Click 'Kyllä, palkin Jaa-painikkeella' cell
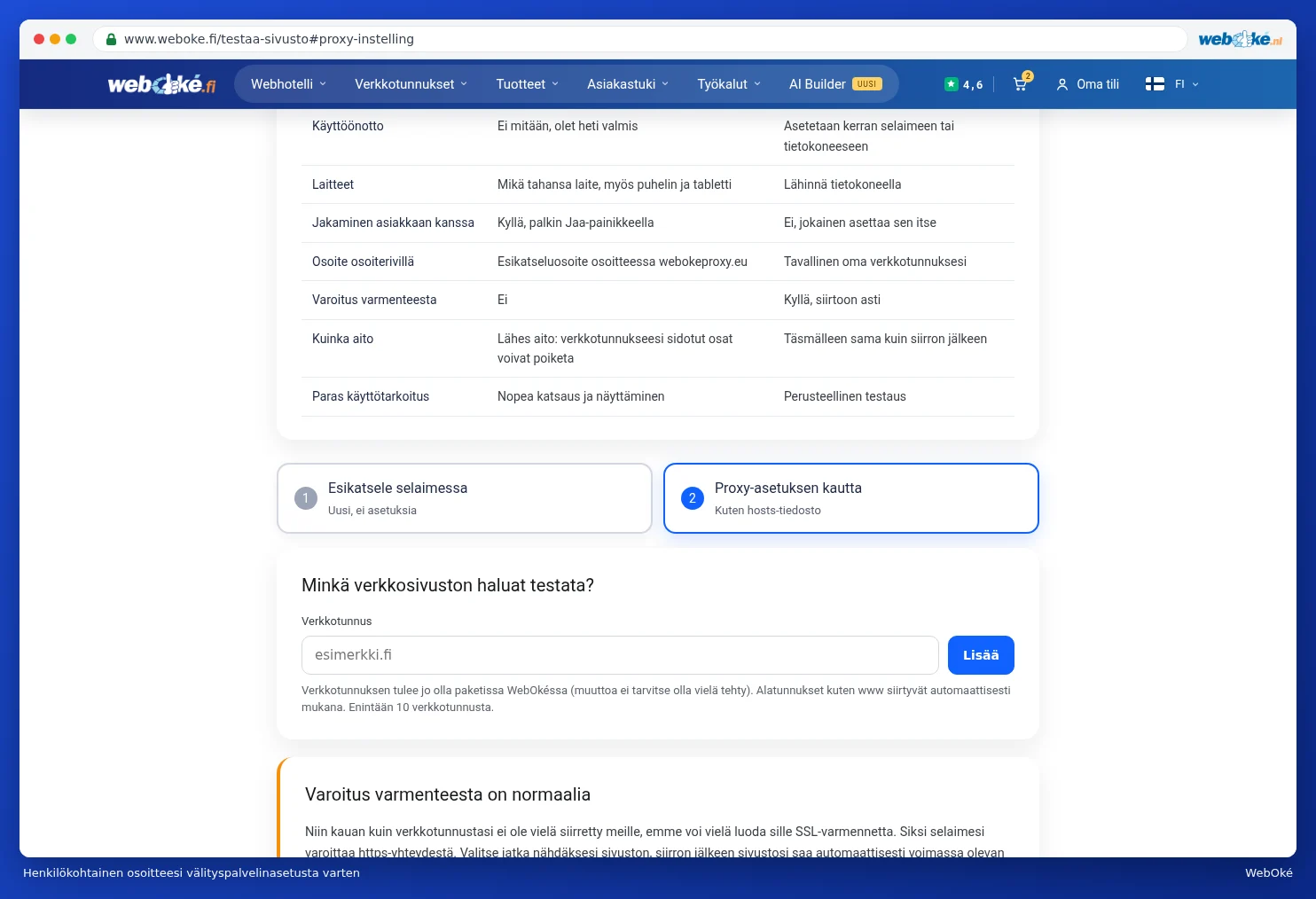 576,223
